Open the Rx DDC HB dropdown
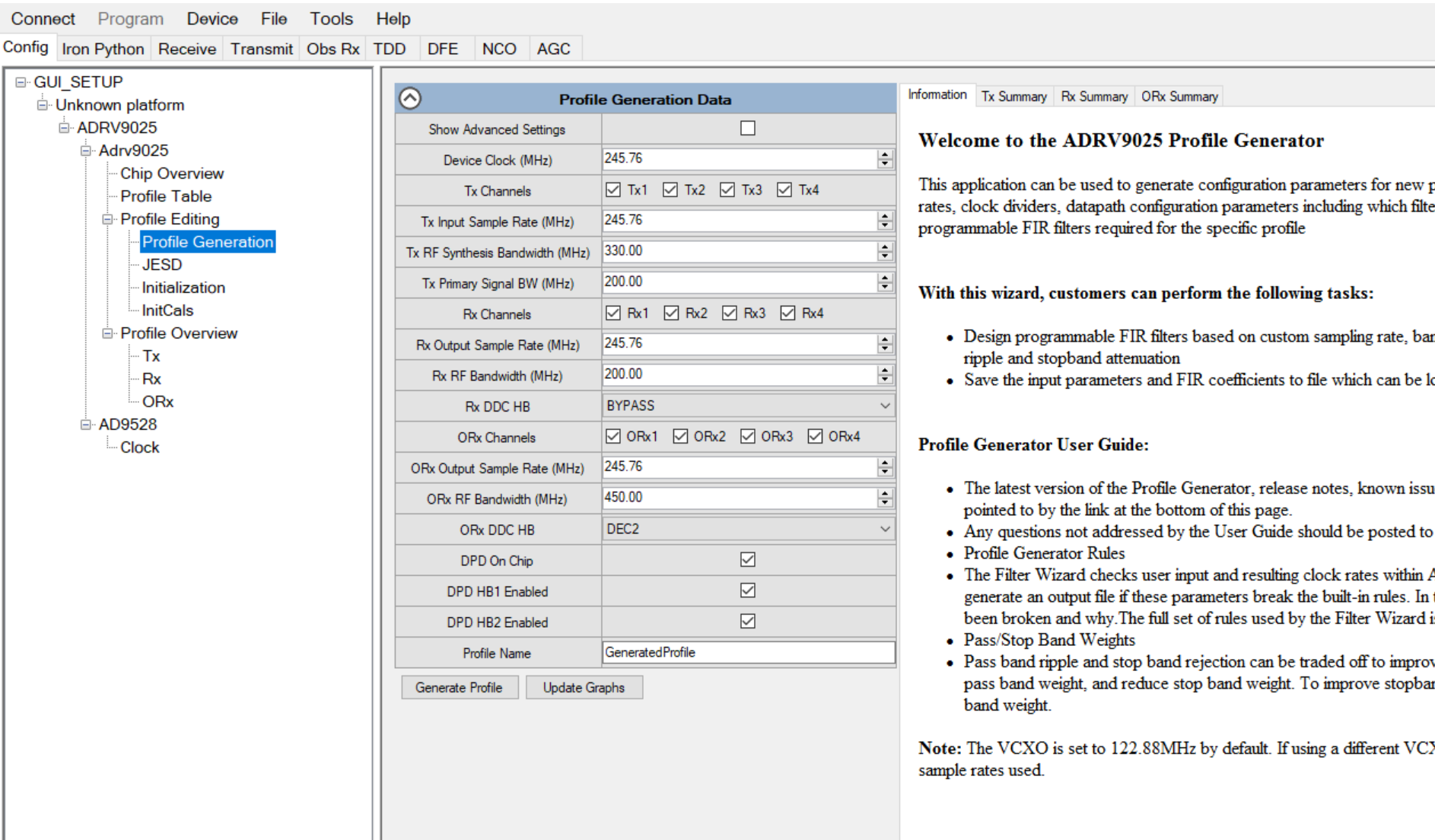The height and width of the screenshot is (840, 1435). tap(748, 406)
